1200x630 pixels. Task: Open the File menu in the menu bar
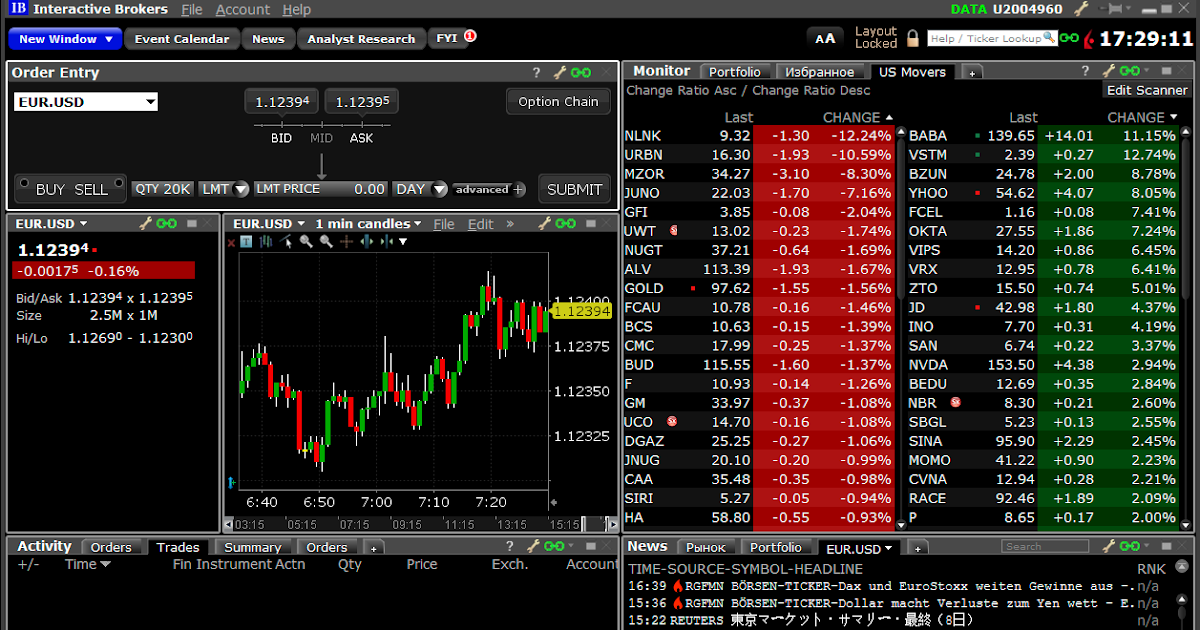pyautogui.click(x=192, y=10)
